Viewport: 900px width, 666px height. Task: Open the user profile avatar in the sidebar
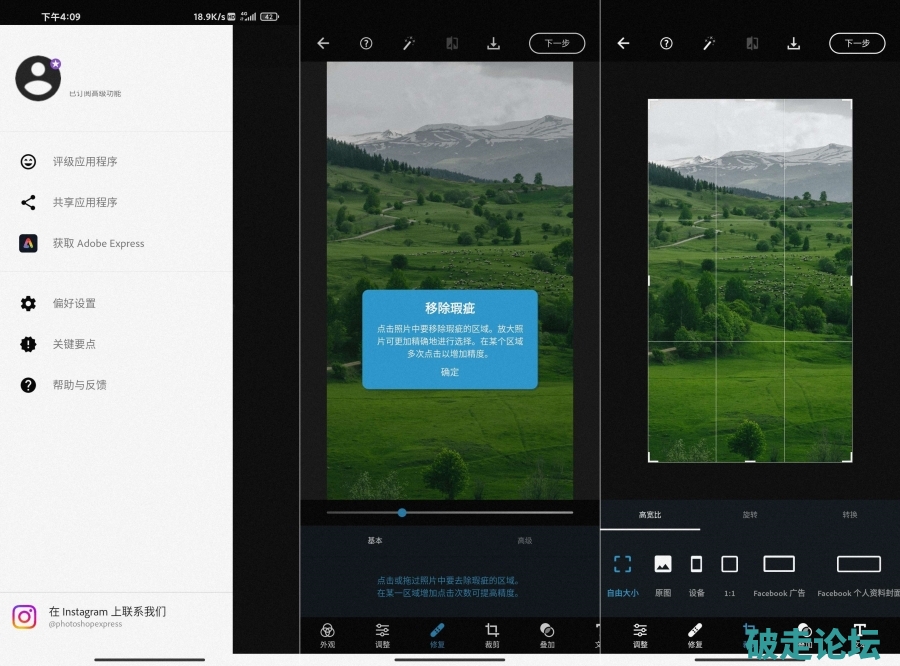pos(38,79)
